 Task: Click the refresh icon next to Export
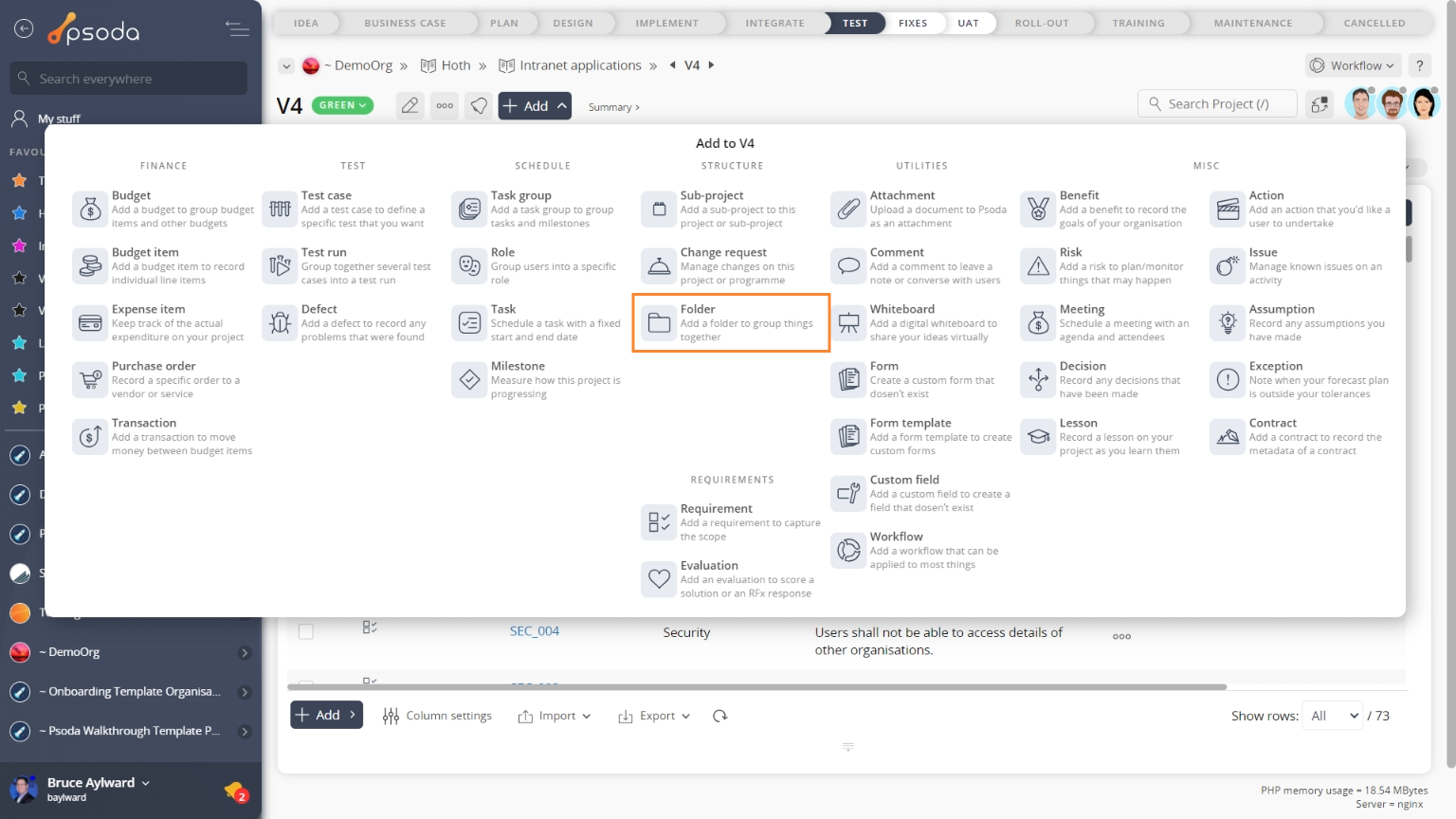point(720,716)
